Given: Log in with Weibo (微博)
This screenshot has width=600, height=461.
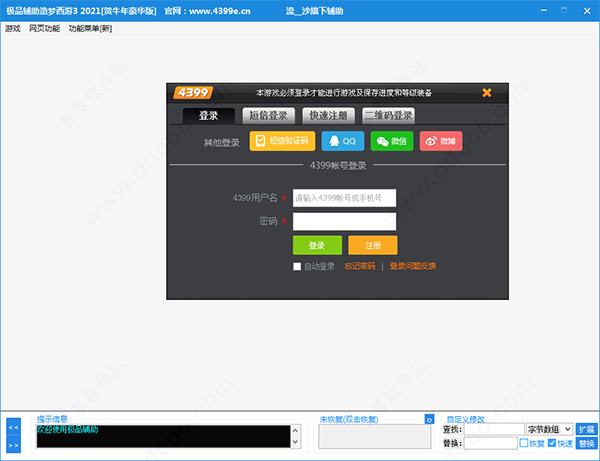Looking at the screenshot, I should 441,142.
